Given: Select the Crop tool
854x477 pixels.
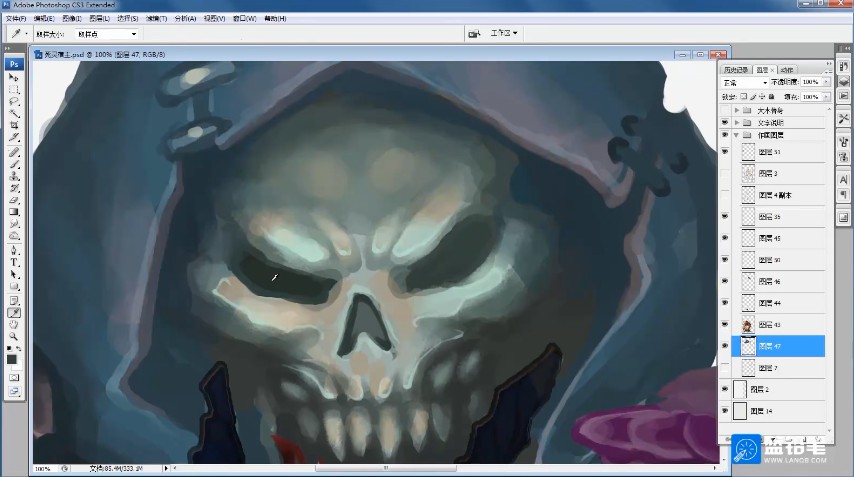Looking at the screenshot, I should click(14, 125).
